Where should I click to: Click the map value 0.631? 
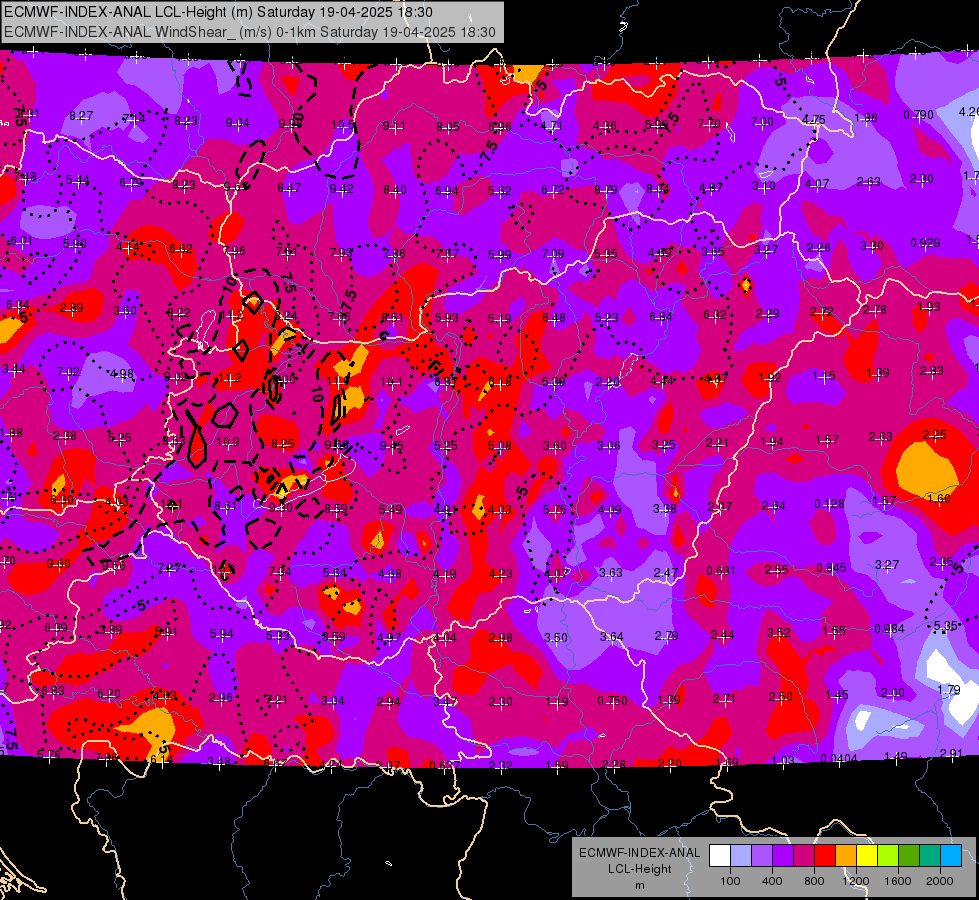click(721, 571)
